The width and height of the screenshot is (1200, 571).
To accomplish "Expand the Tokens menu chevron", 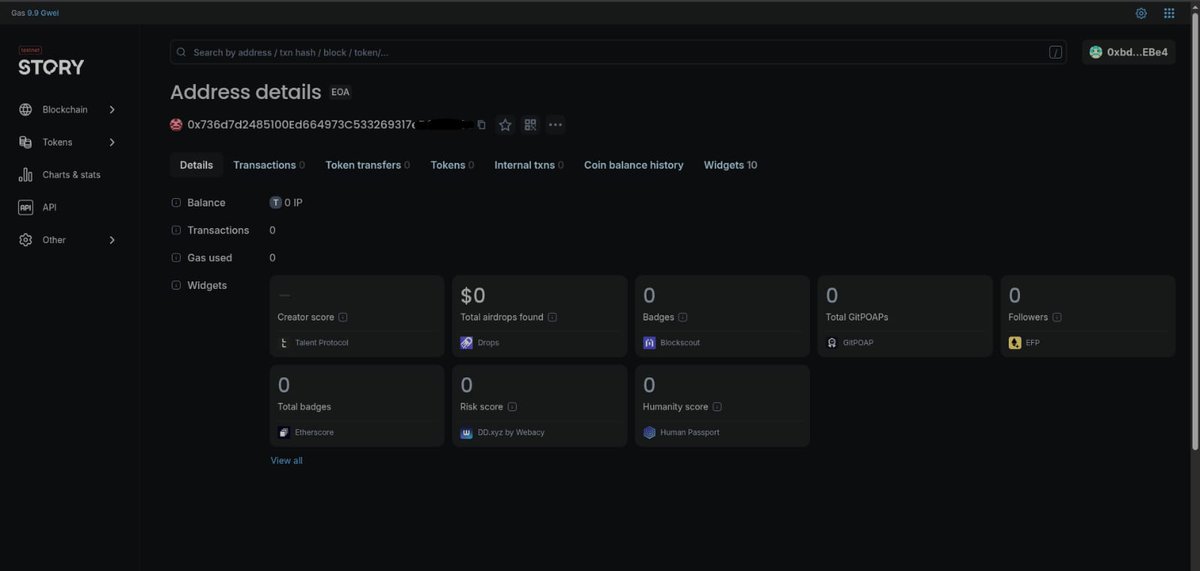I will 112,142.
